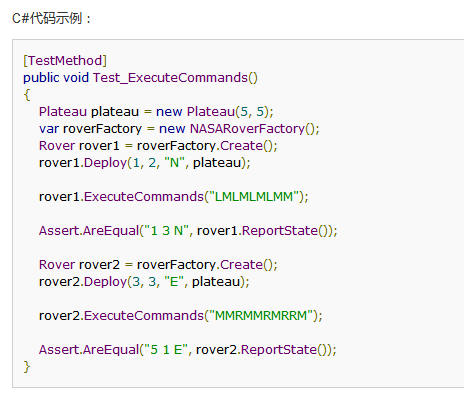
Task: Click the string "1 3 N" in Assert
Action: click(166, 231)
